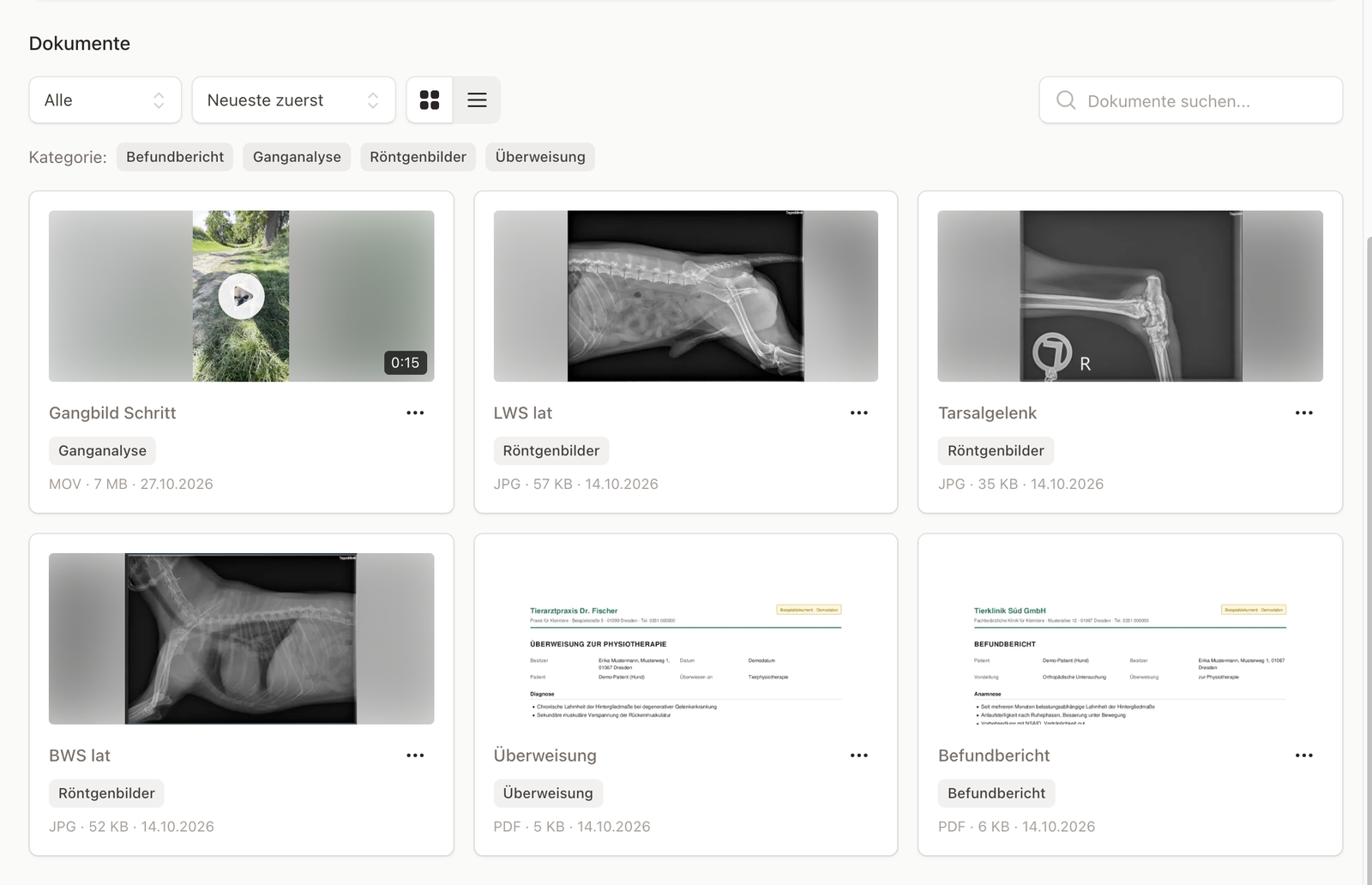The image size is (1372, 885).
Task: Click the 'Befundbericht' card title
Action: 994,756
